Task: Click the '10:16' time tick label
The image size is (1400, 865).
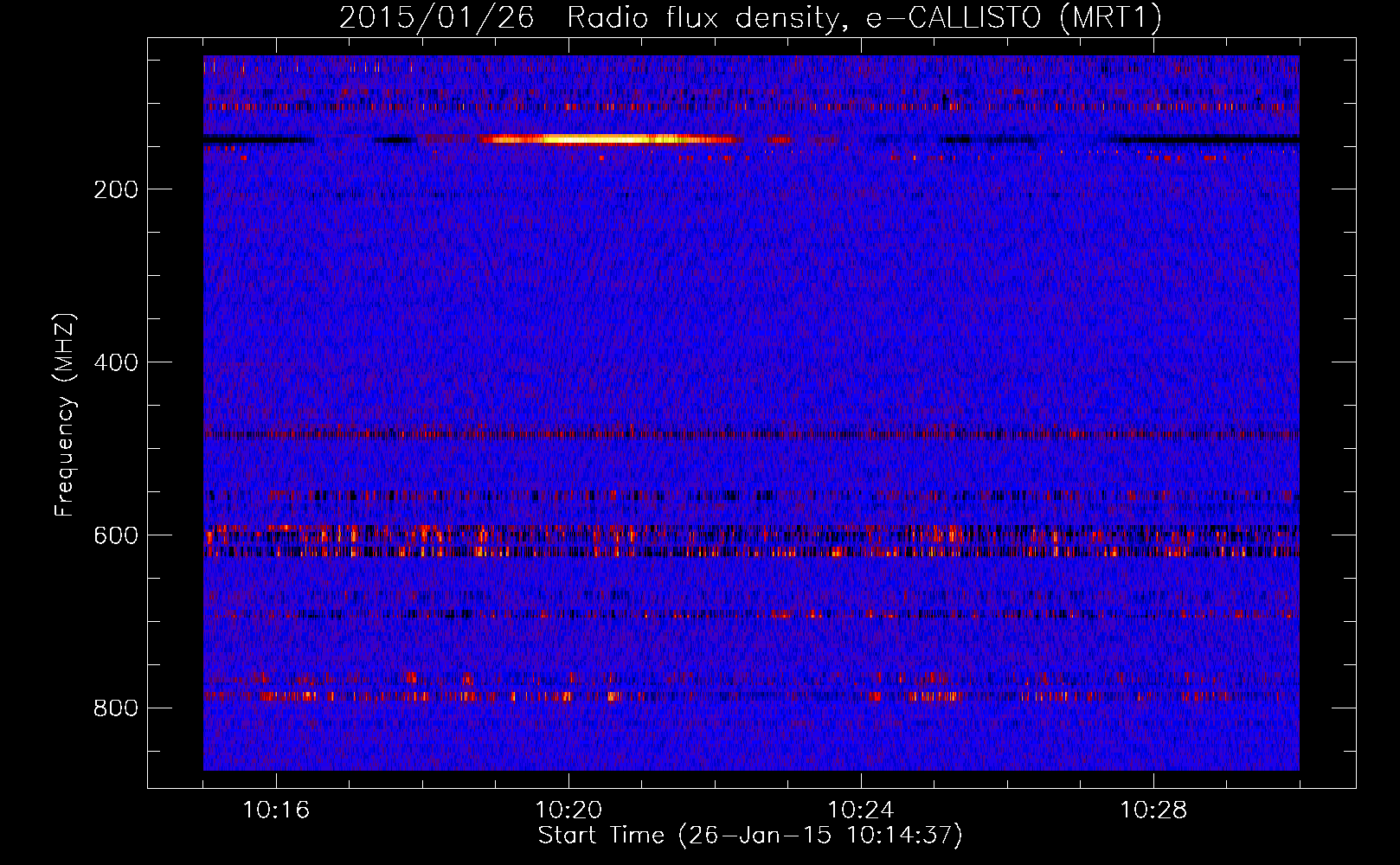Action: coord(276,811)
